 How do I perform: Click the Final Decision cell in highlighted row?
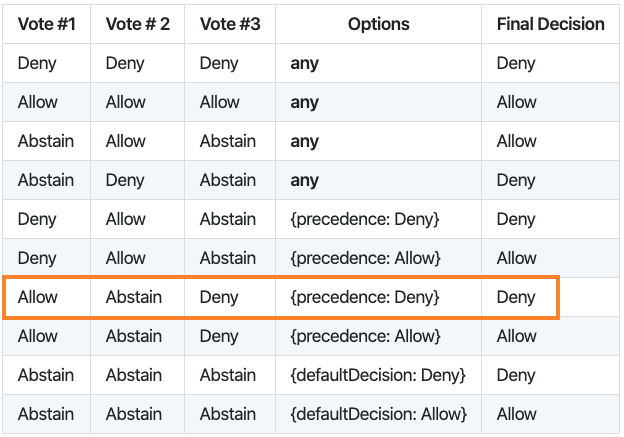click(x=516, y=297)
